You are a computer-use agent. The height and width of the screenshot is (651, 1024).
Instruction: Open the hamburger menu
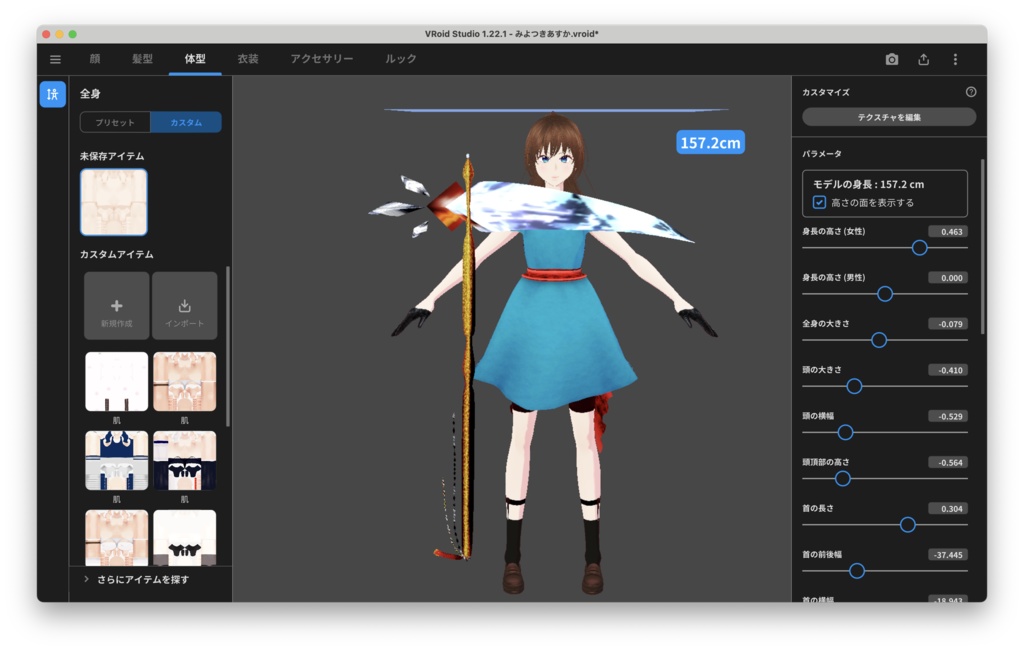(56, 59)
